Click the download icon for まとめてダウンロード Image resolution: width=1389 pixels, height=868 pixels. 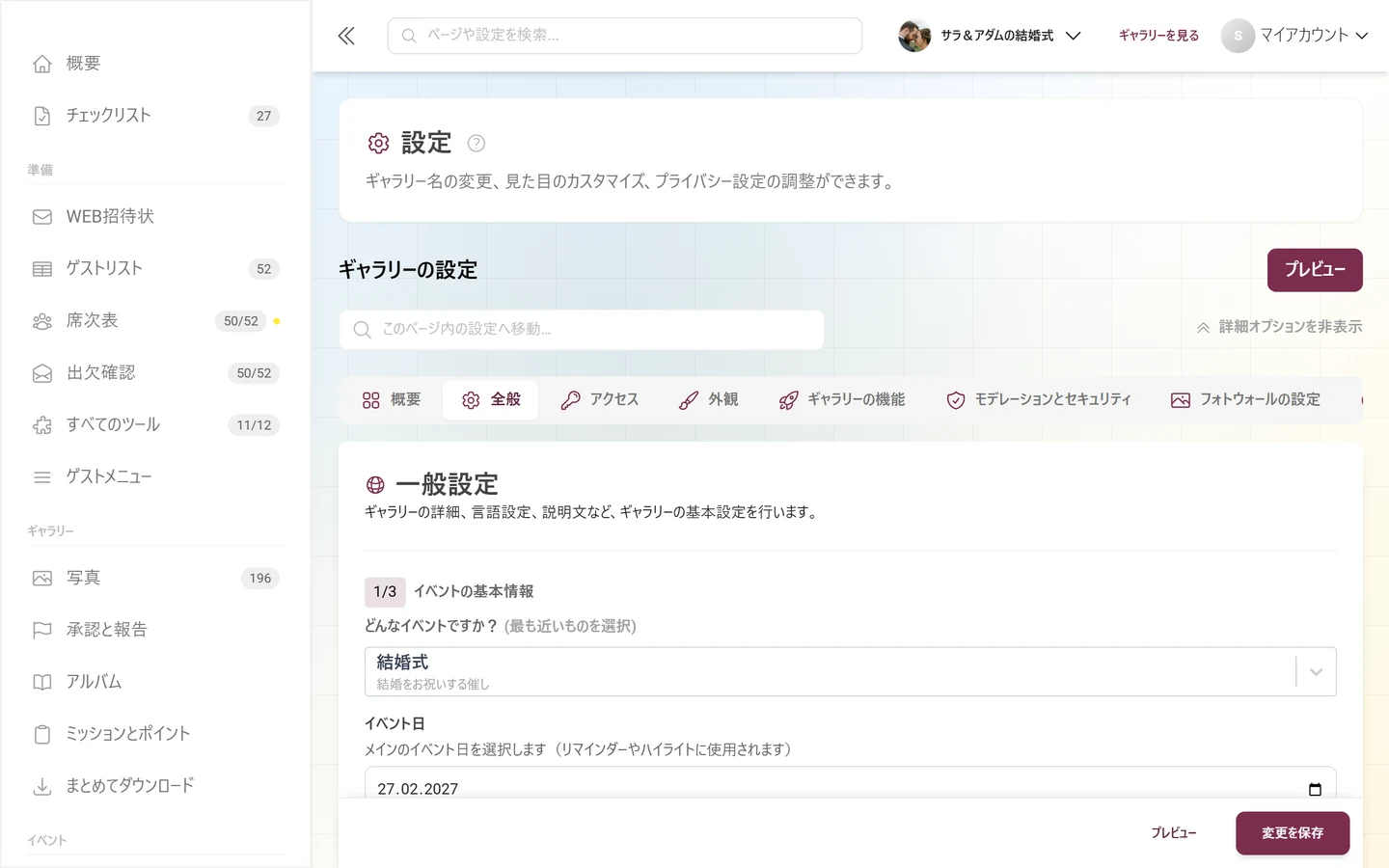pos(42,787)
